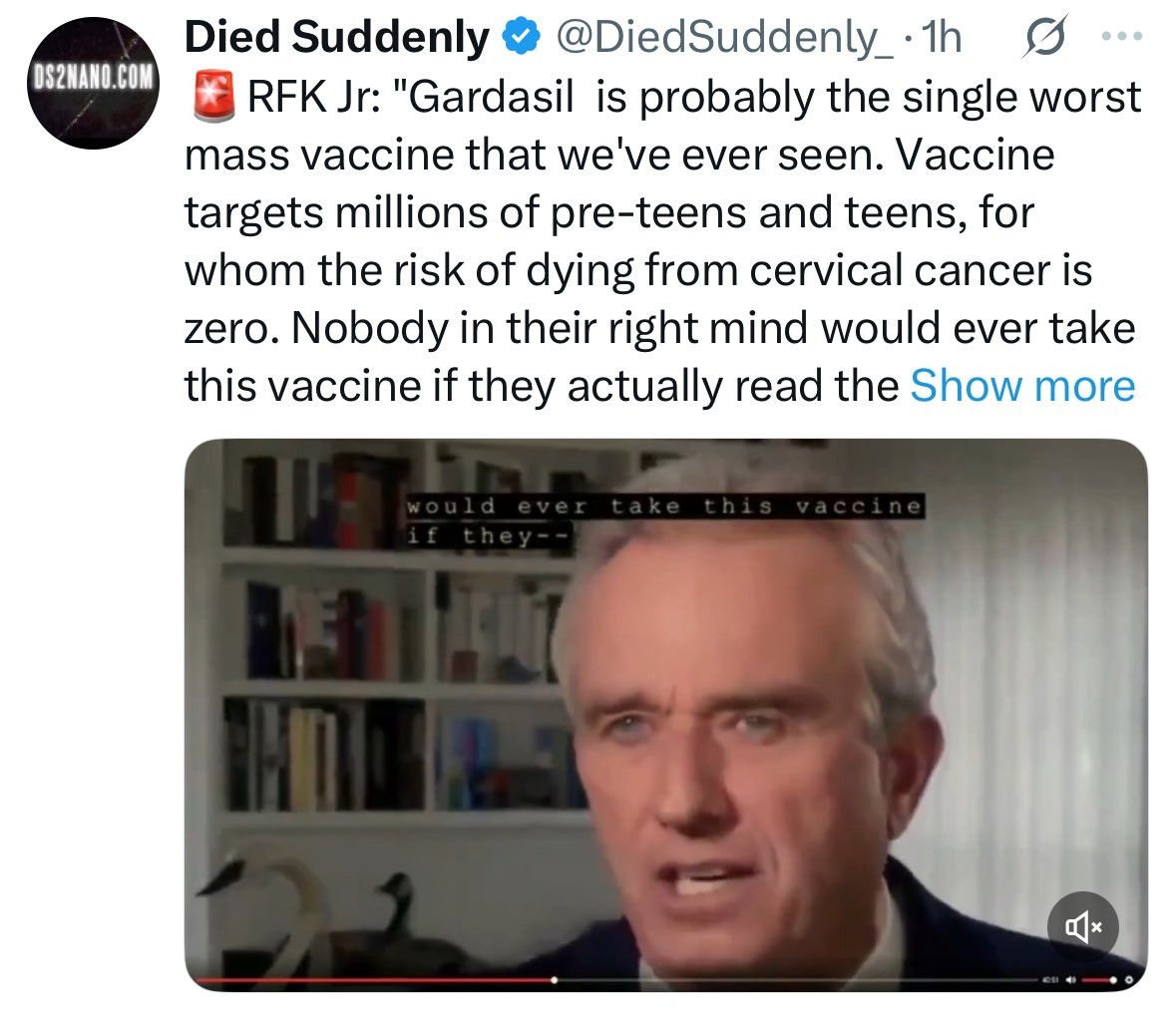Expand the tweet with Show more
This screenshot has width=1176, height=1013.
click(x=1022, y=386)
